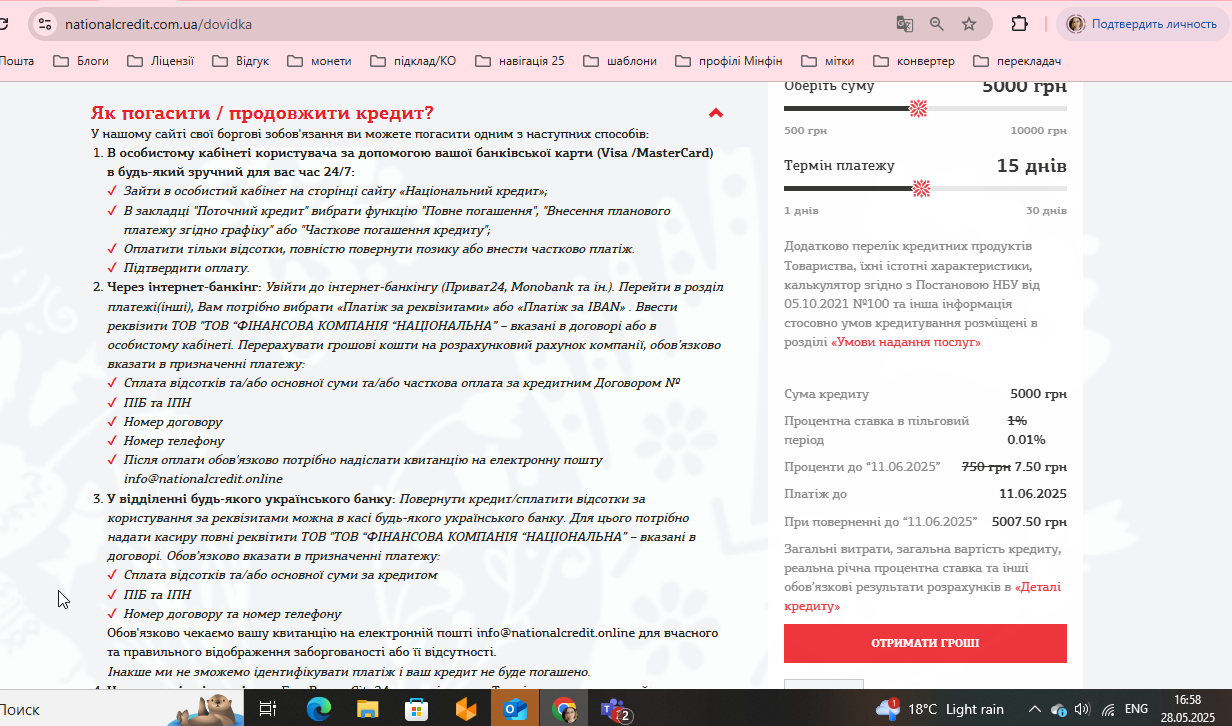Collapse the Як погасити / продовжити кредит section
The image size is (1232, 726).
pos(716,113)
